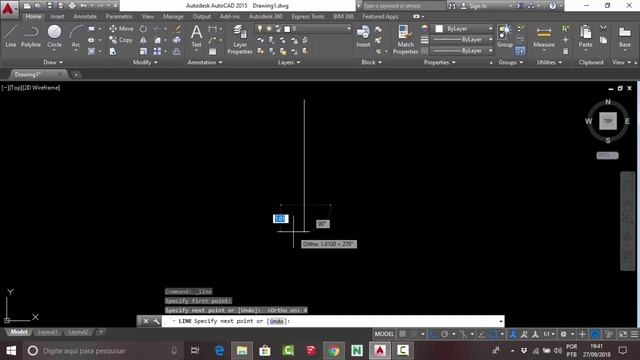
Task: Click the dynamic input length field
Action: (280, 219)
